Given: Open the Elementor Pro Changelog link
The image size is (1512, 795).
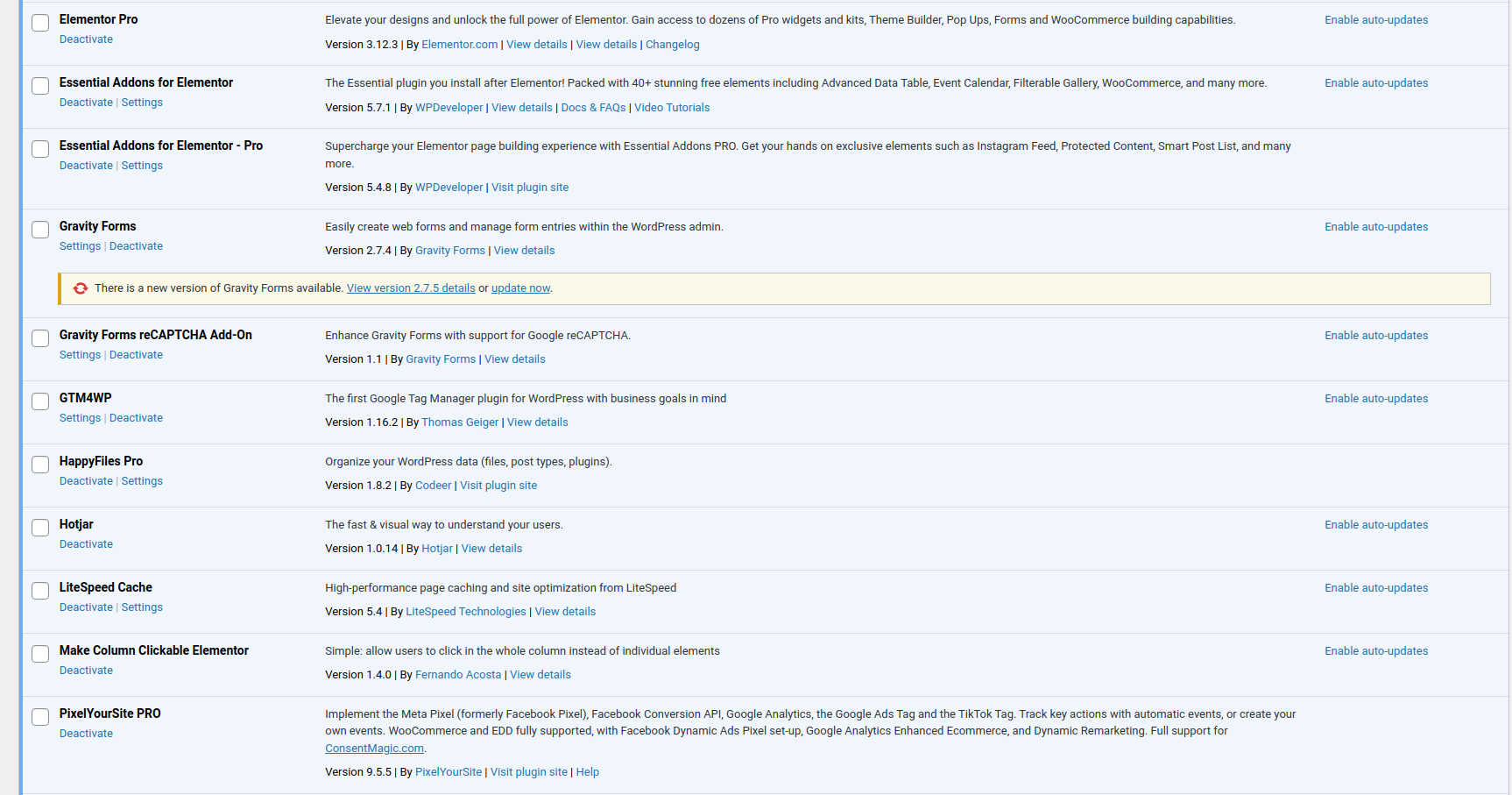Looking at the screenshot, I should click(672, 45).
